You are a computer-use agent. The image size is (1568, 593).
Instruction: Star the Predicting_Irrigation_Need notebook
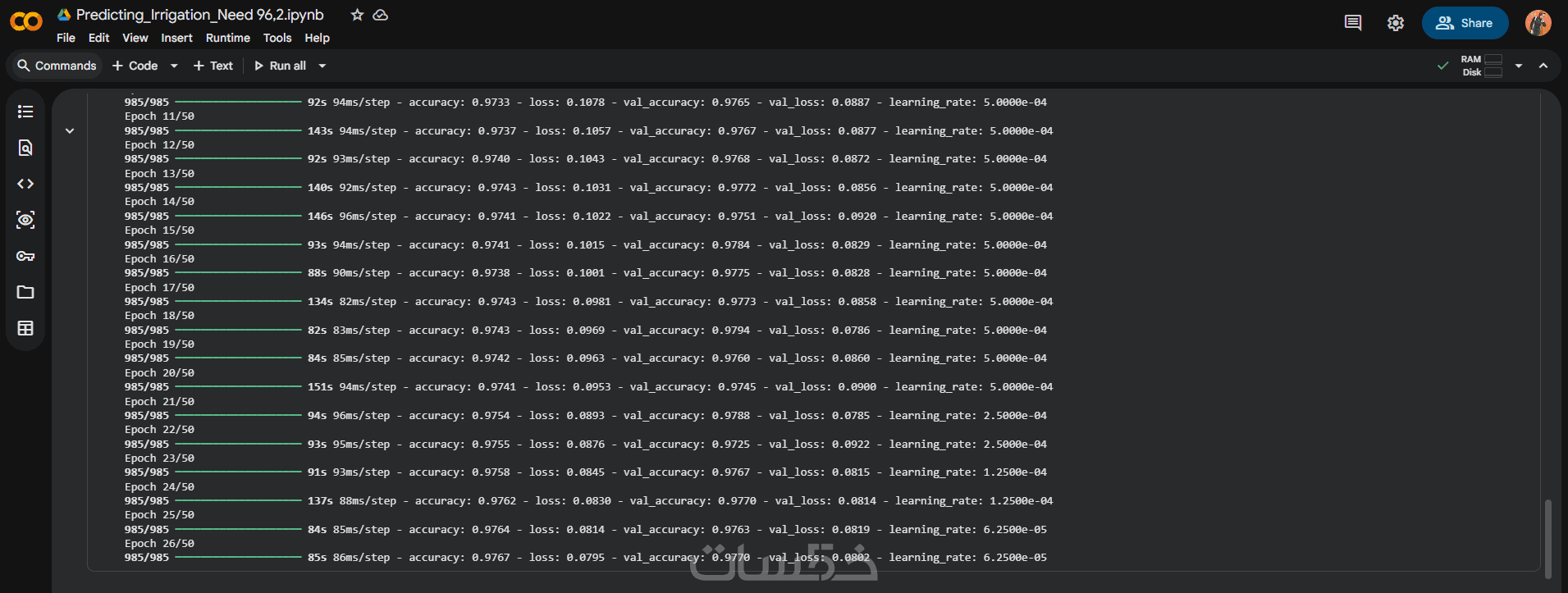pyautogui.click(x=357, y=15)
